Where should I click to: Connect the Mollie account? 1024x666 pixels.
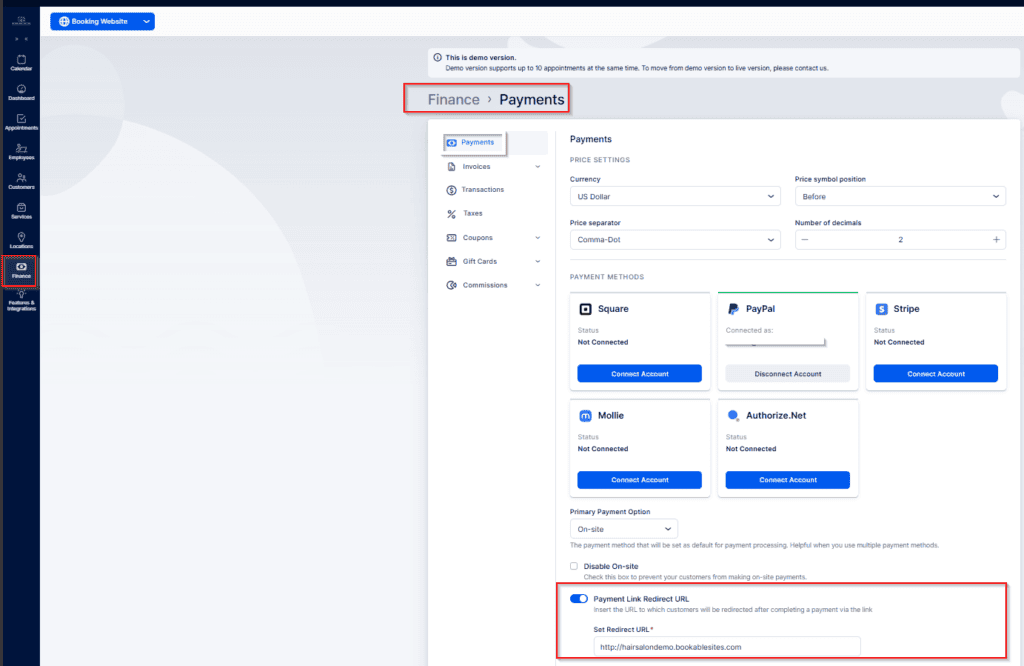click(x=639, y=480)
